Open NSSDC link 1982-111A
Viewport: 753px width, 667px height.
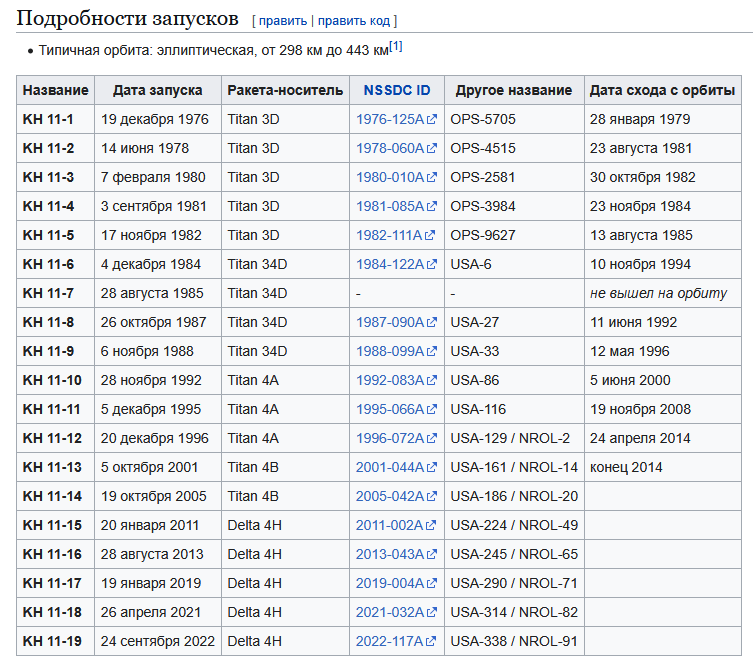(395, 235)
